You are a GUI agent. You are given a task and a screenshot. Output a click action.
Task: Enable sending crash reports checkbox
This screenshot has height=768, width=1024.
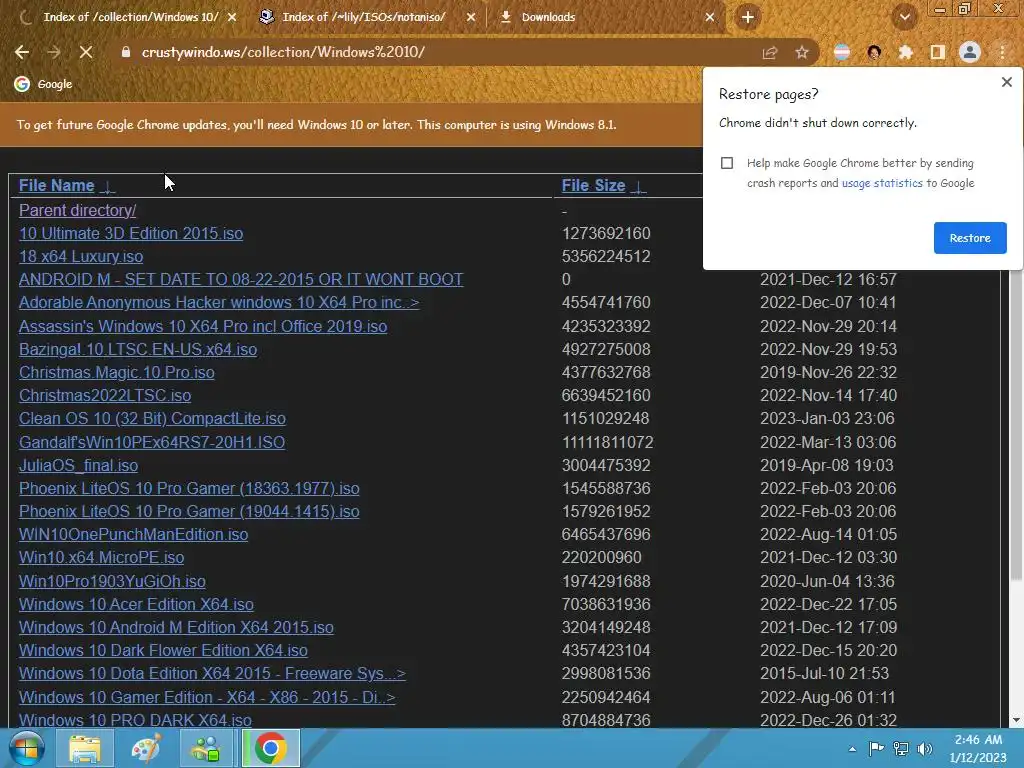tap(727, 163)
